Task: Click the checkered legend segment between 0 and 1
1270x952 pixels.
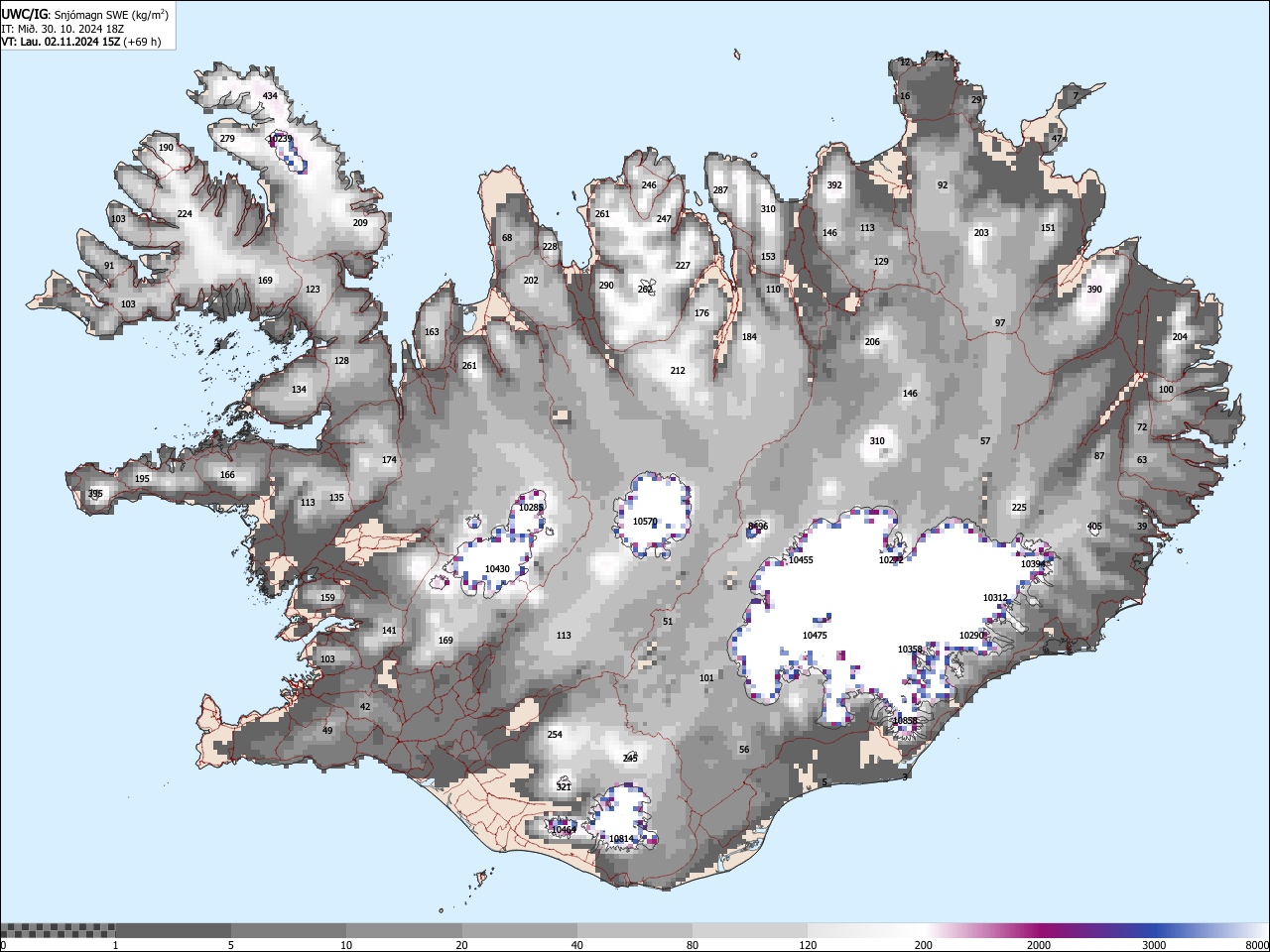Action: [x=58, y=930]
